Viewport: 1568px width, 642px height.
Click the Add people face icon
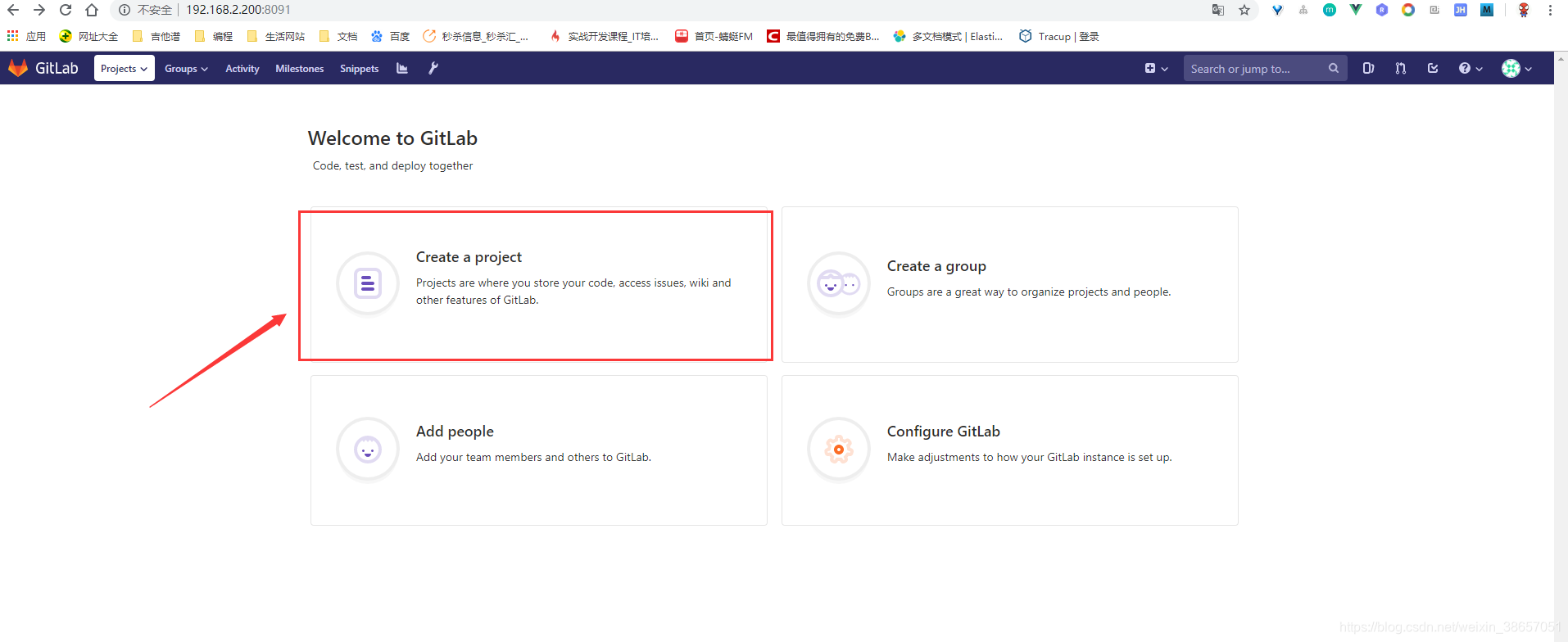(x=368, y=450)
